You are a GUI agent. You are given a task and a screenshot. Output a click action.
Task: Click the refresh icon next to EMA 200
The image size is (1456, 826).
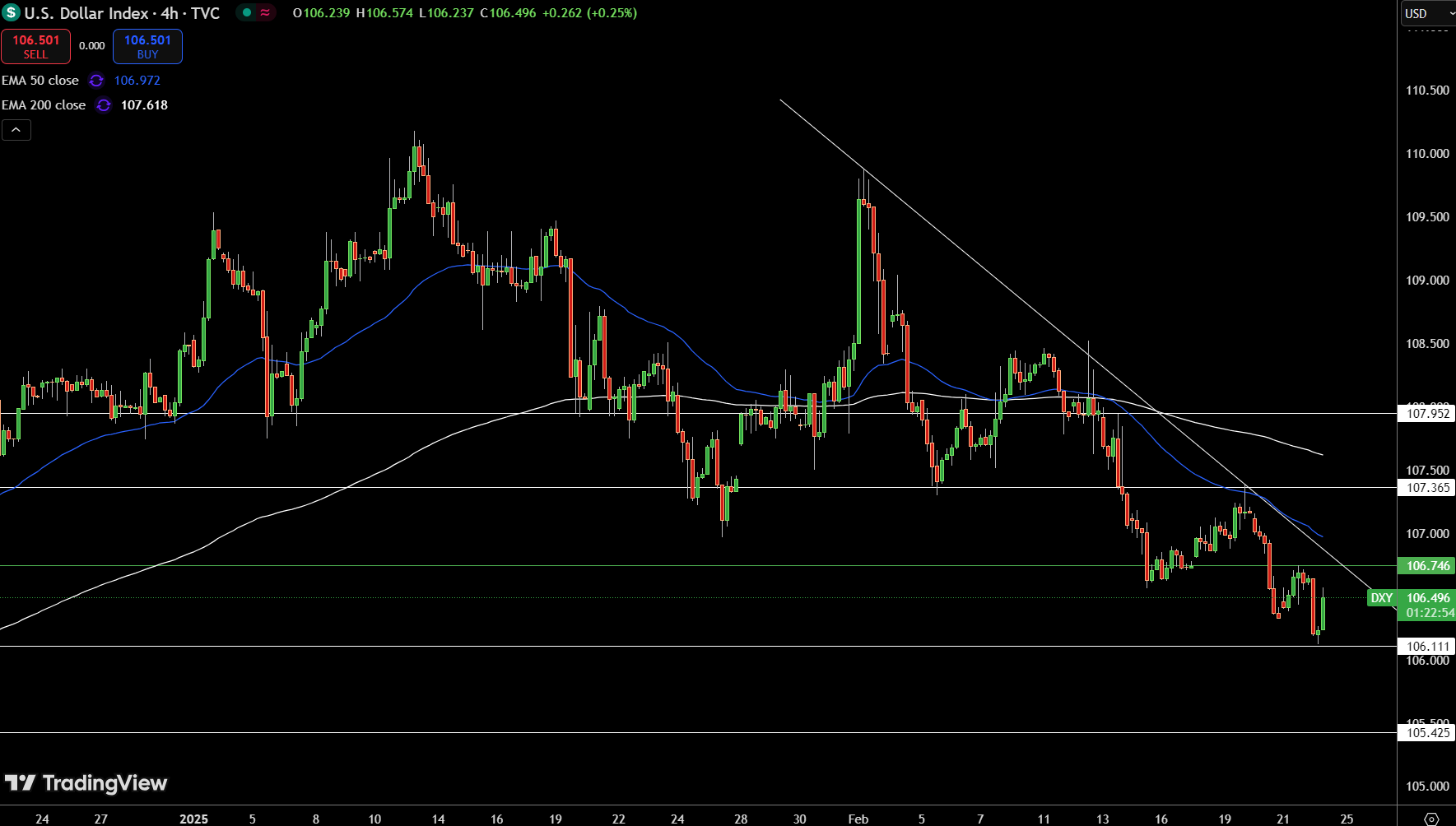tap(103, 105)
